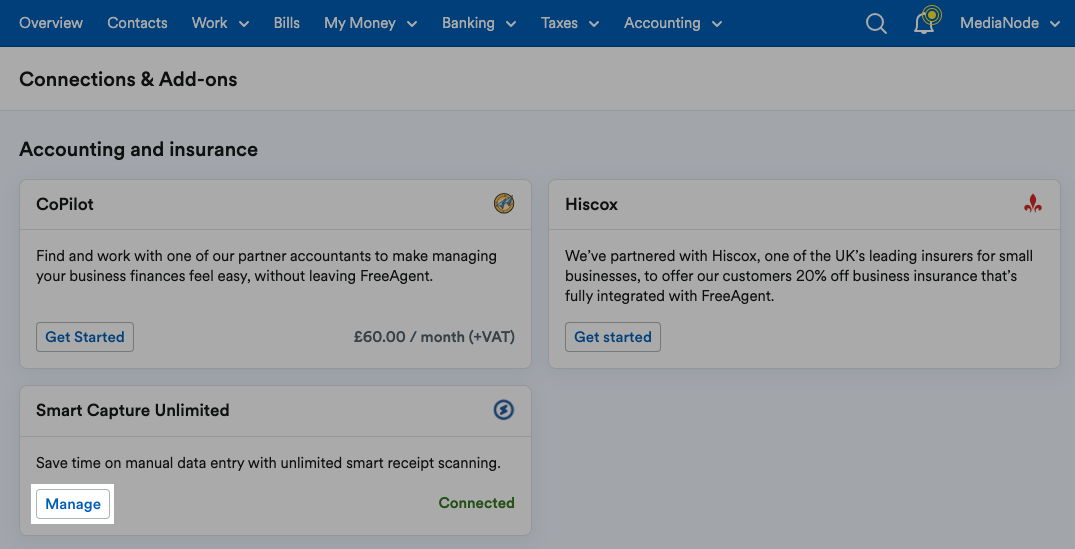The height and width of the screenshot is (549, 1075).
Task: Click Get started on the Hiscox card
Action: (x=613, y=337)
